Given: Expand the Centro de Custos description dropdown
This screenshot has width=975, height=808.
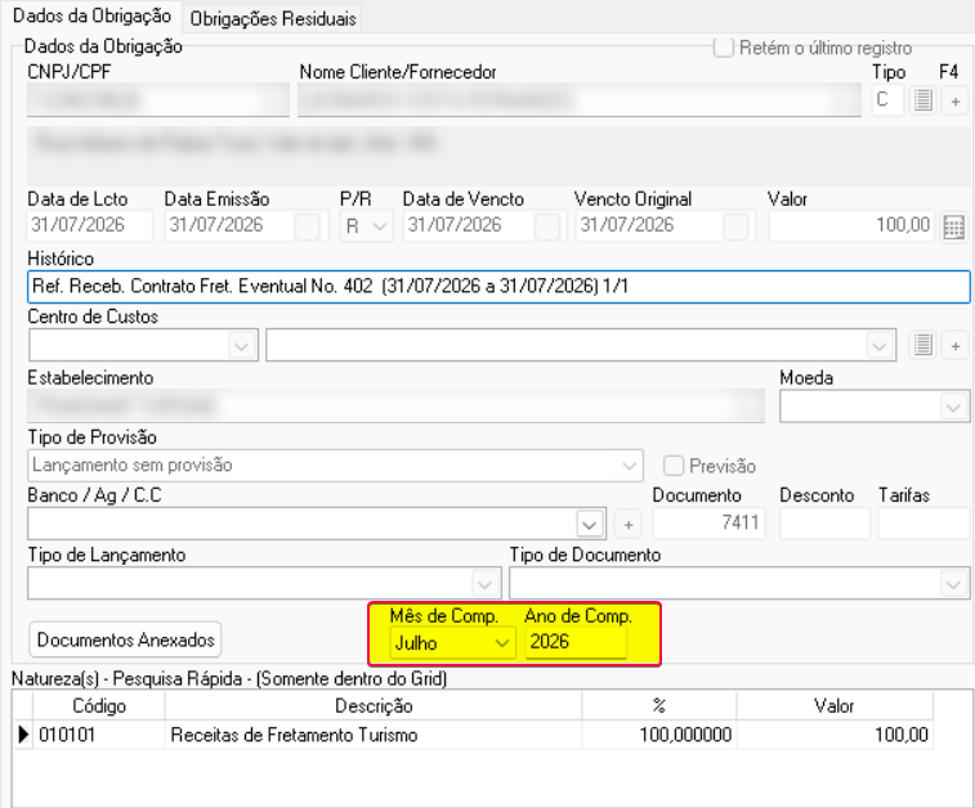Looking at the screenshot, I should [x=879, y=345].
